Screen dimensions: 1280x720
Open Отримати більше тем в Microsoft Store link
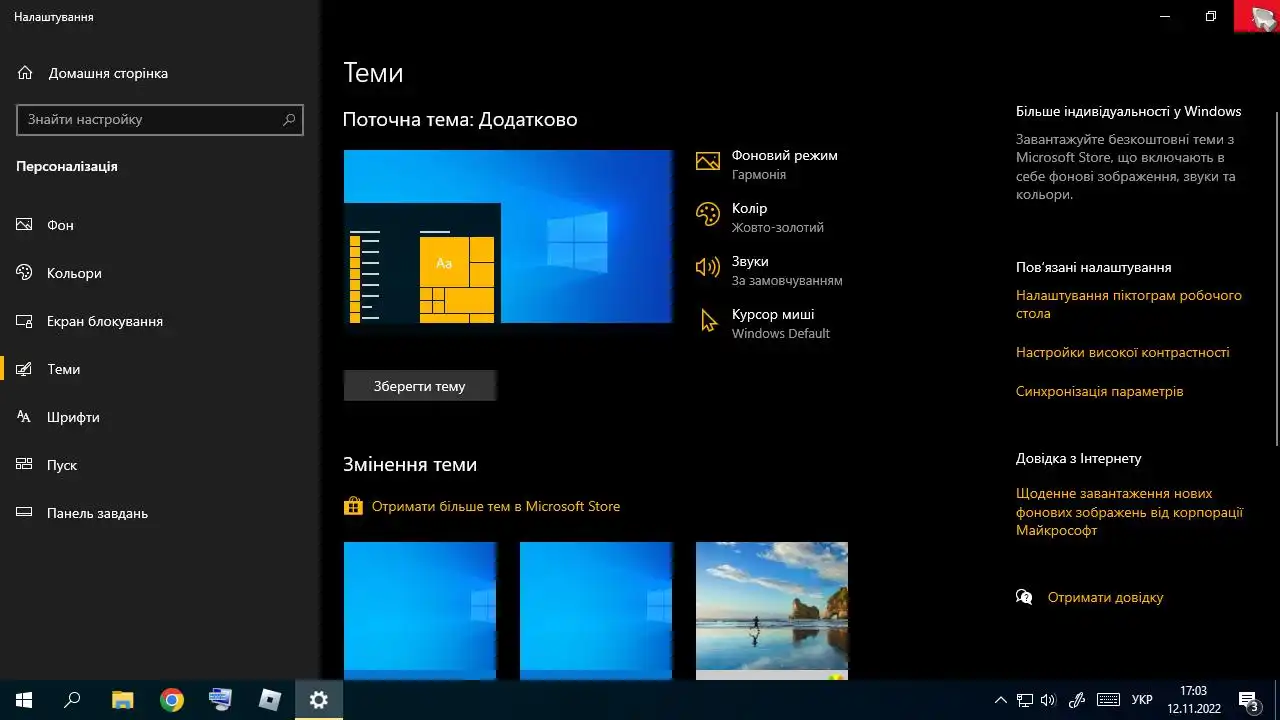tap(496, 506)
